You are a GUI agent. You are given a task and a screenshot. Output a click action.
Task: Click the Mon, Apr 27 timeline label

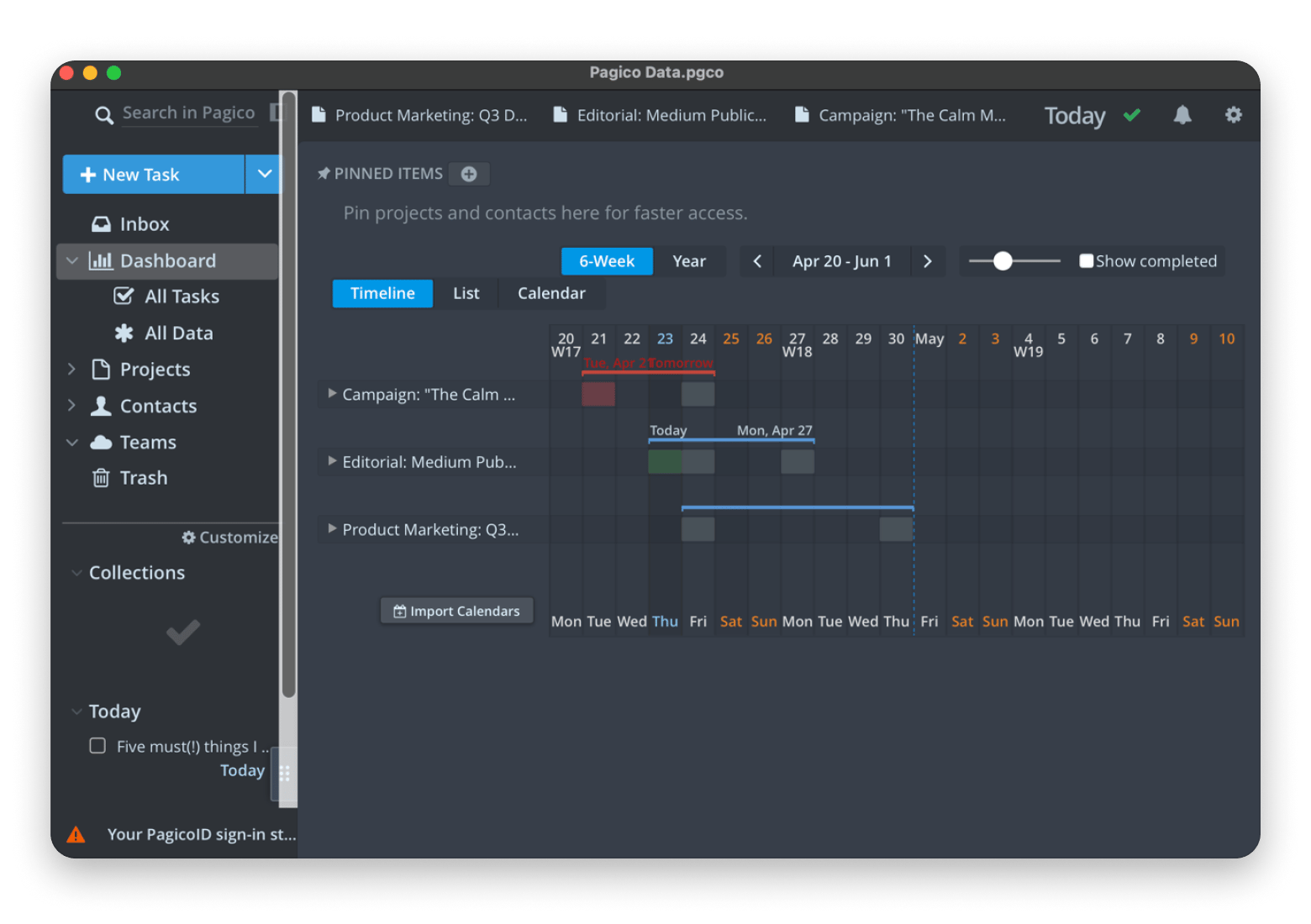click(775, 430)
